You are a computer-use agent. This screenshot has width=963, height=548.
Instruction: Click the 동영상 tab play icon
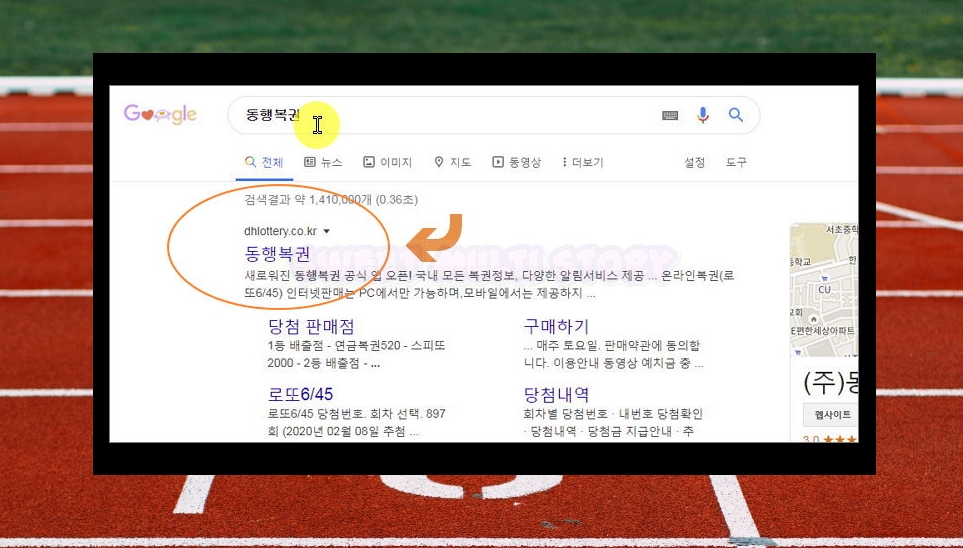point(497,162)
